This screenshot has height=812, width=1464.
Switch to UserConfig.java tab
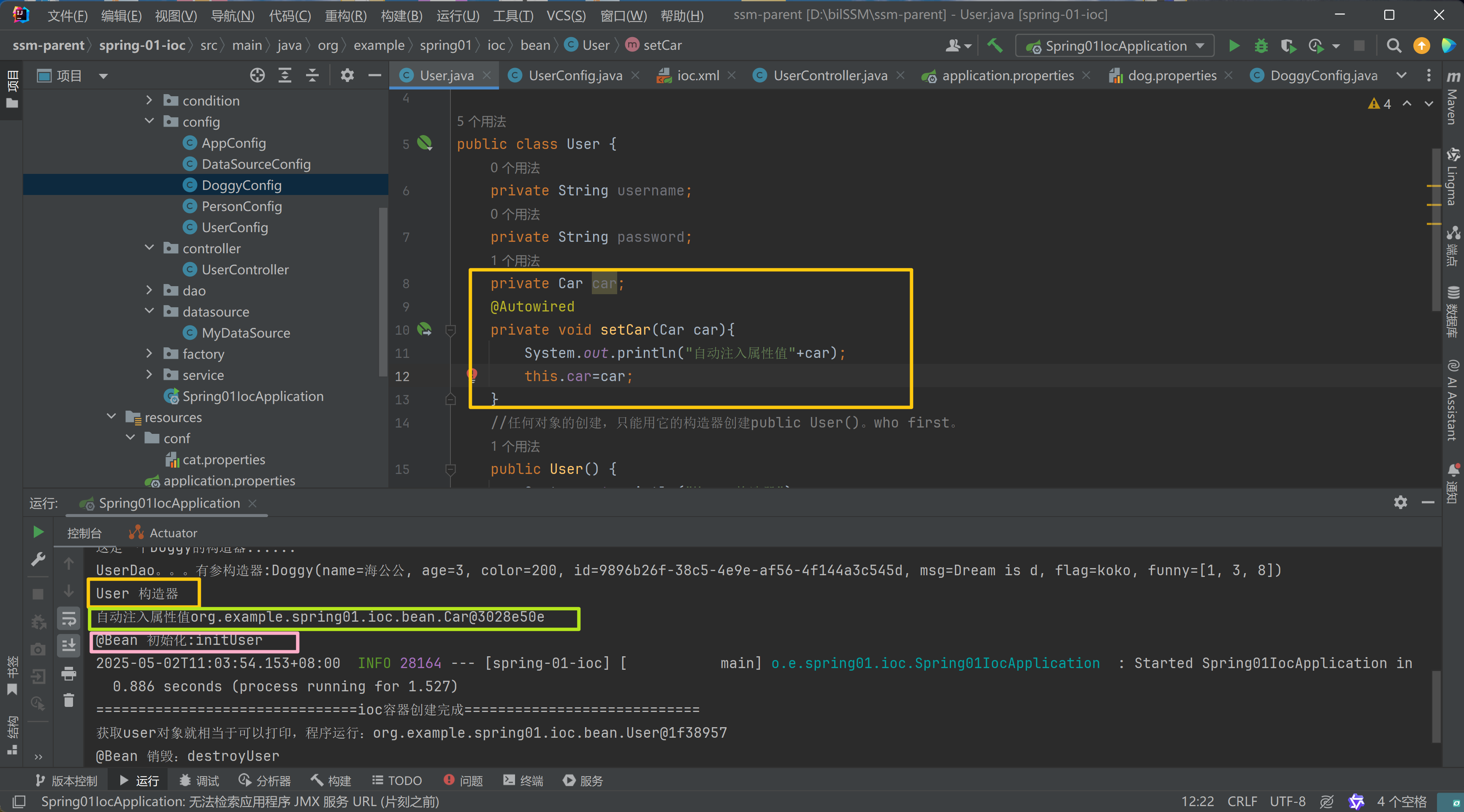[x=575, y=76]
